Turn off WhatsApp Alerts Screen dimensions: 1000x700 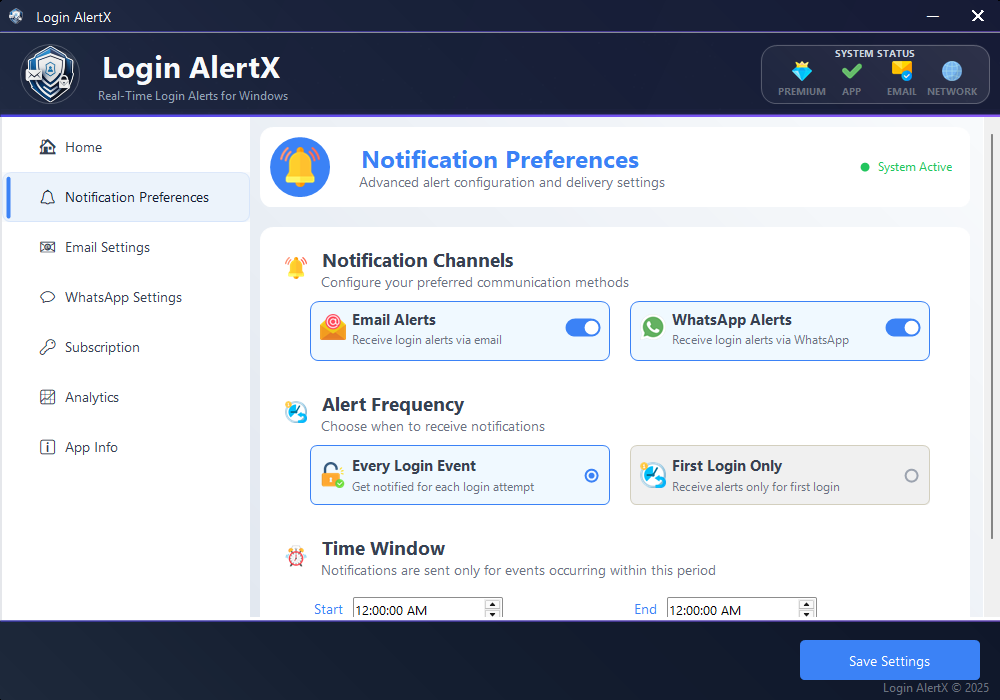click(903, 327)
